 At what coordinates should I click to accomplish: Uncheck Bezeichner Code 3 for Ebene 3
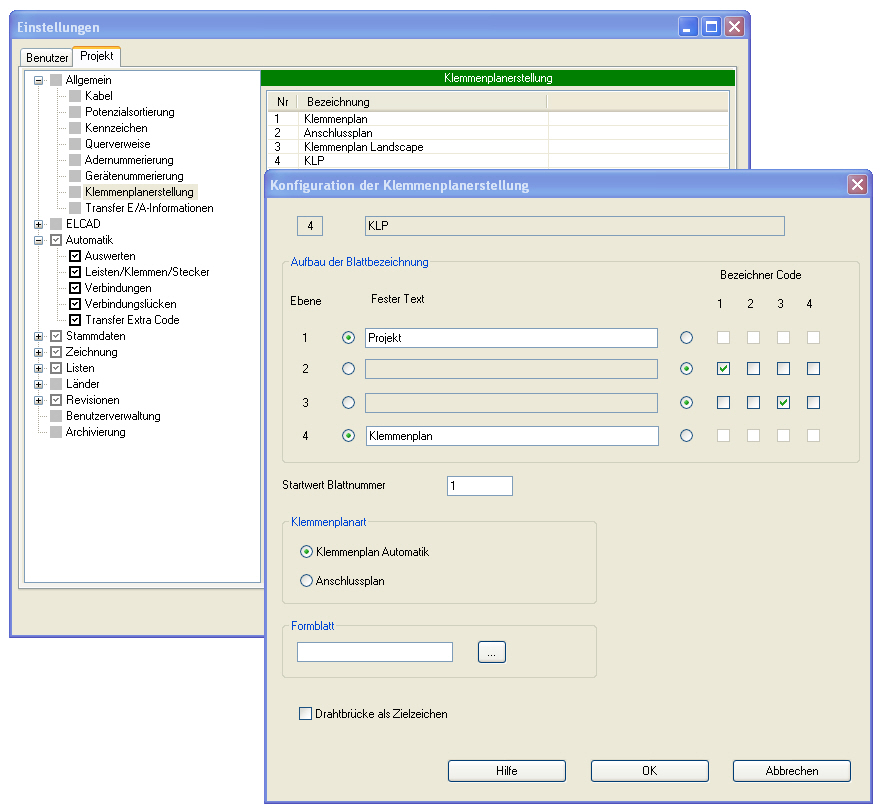point(783,402)
